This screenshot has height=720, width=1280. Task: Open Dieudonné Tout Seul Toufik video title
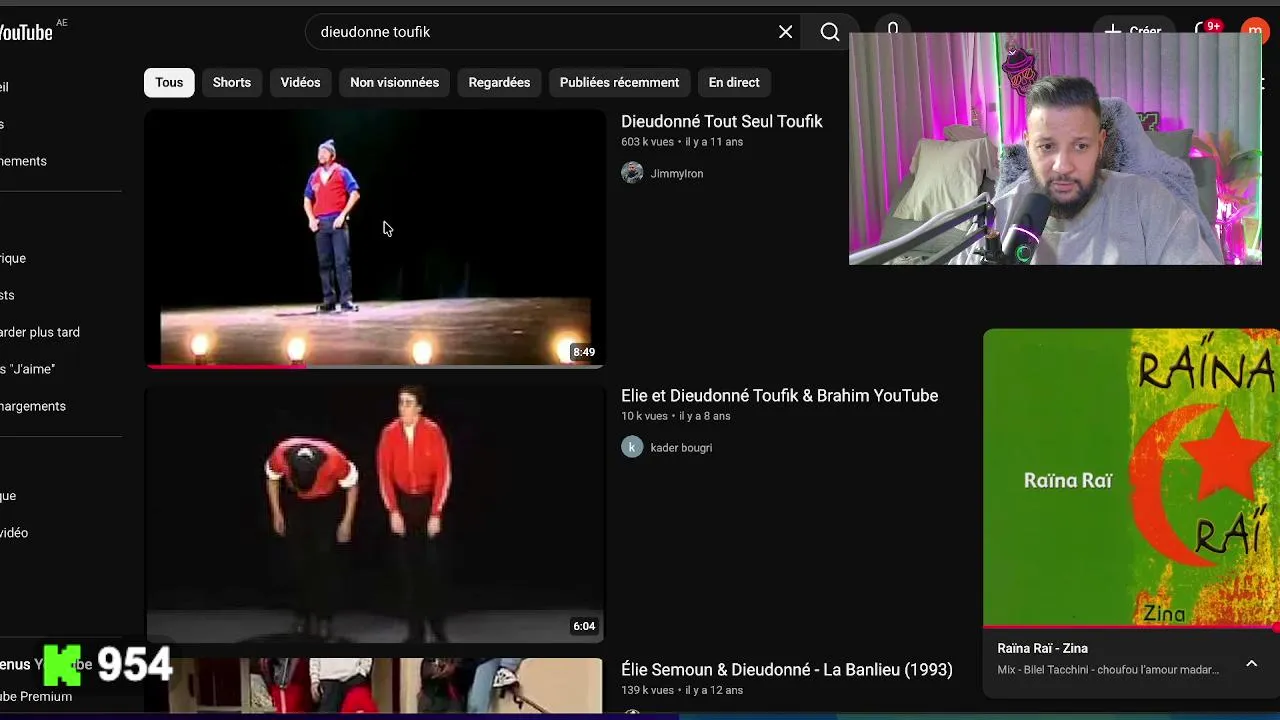click(x=721, y=121)
